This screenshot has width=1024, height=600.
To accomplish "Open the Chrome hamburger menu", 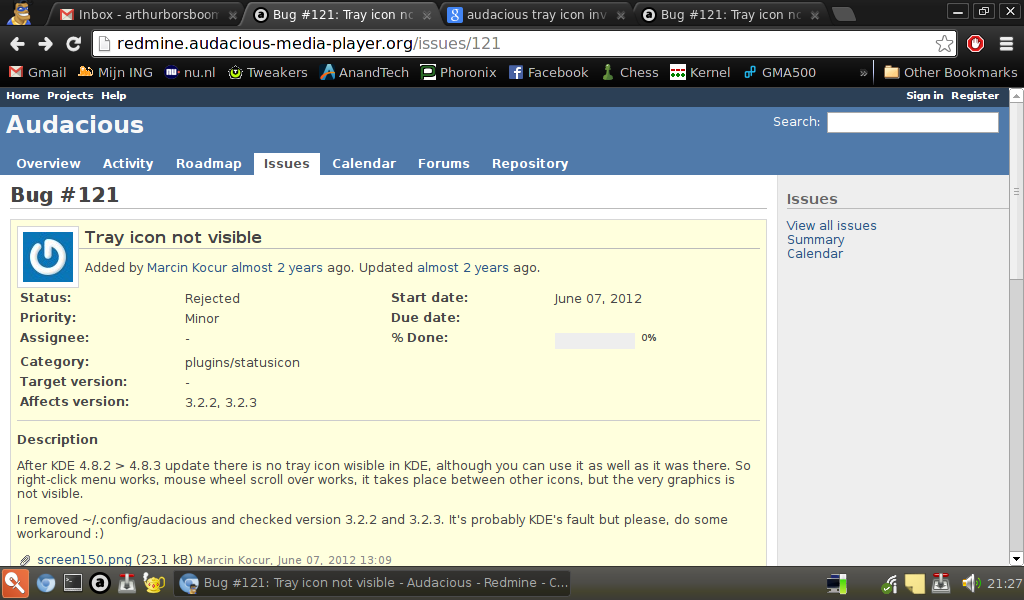I will click(1006, 44).
